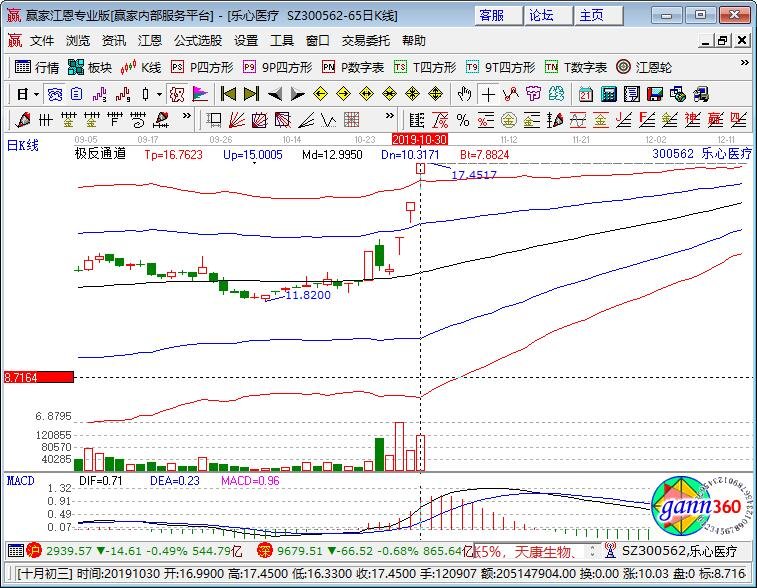Viewport: 757px width, 588px height.
Task: Click the status bar grid icon
Action: click(15, 550)
